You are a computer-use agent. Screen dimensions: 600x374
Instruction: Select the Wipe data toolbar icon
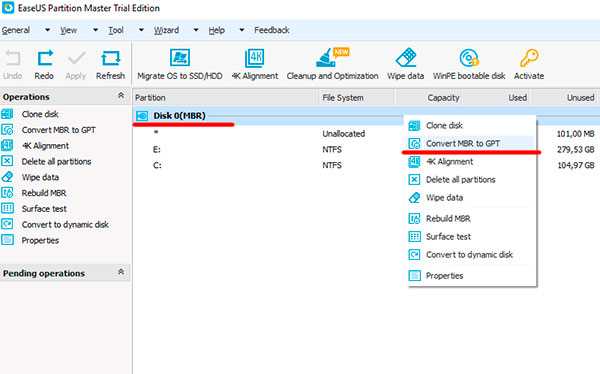tap(406, 58)
